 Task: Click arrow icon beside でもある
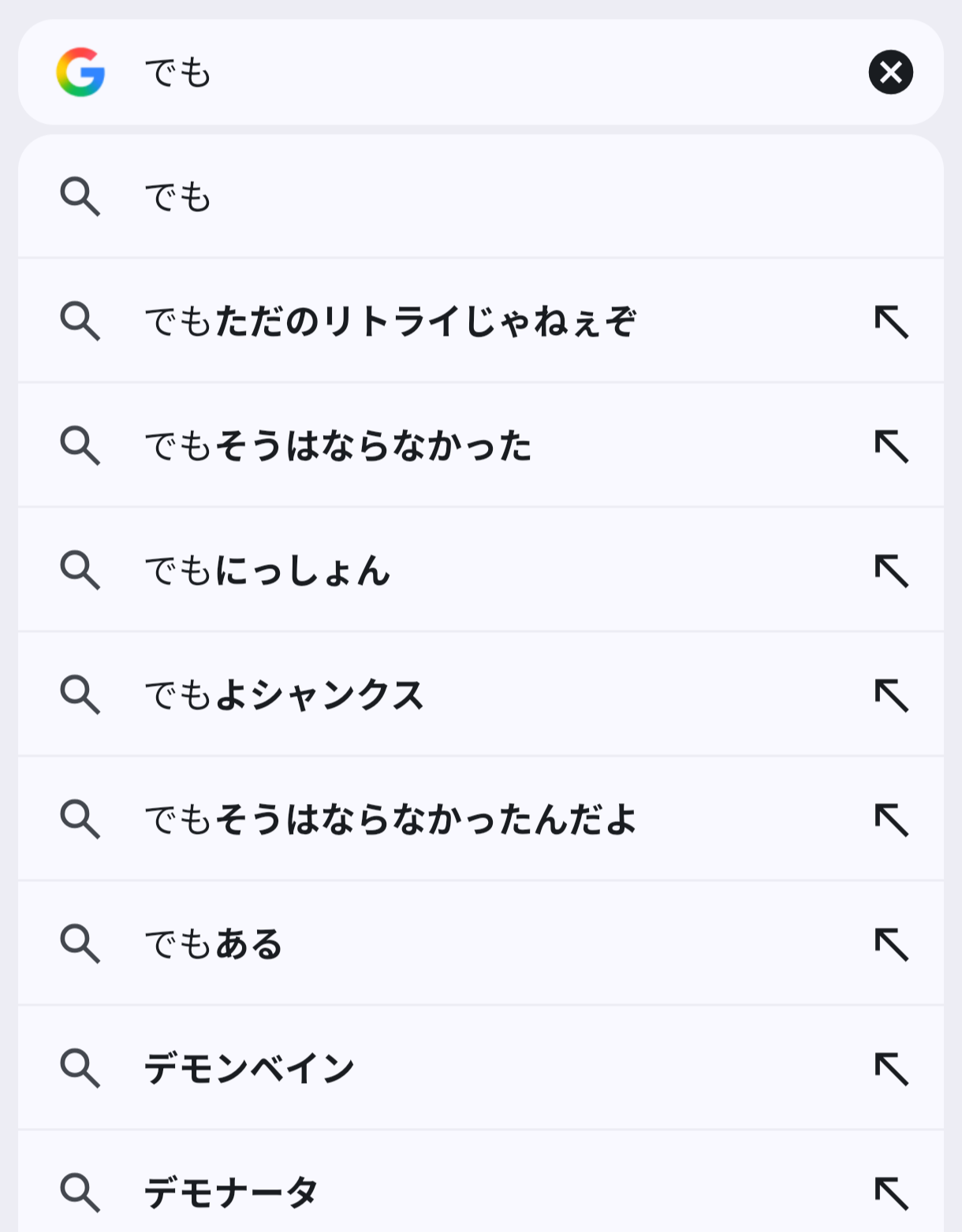(x=892, y=944)
